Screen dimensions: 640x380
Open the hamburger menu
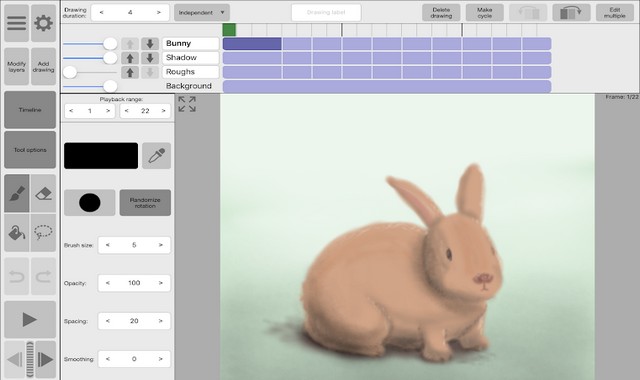16,23
